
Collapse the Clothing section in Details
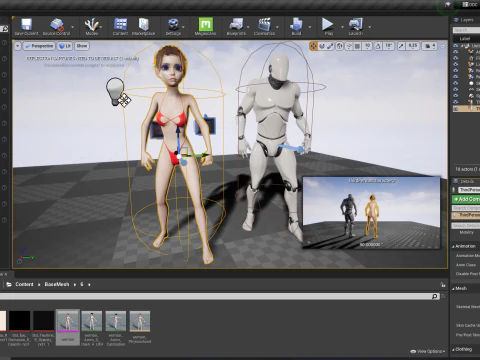coord(453,349)
